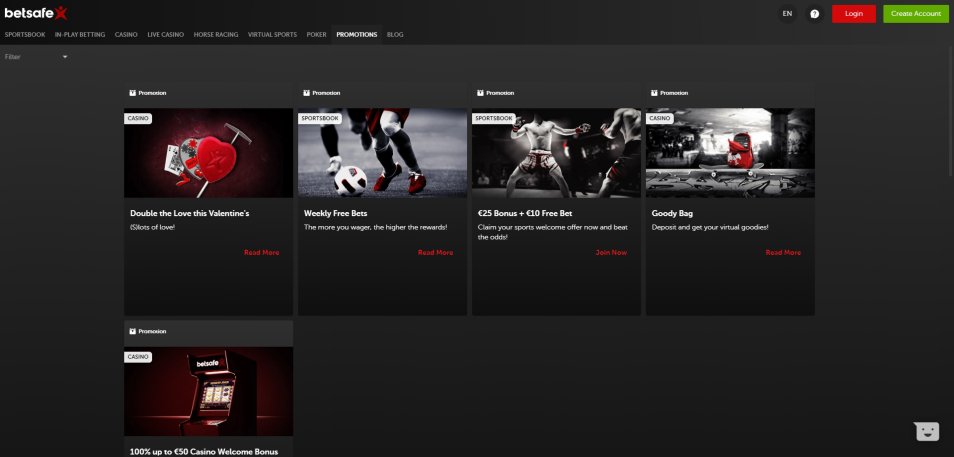Viewport: 954px width, 457px height.
Task: Open the EN language selector
Action: pos(787,14)
